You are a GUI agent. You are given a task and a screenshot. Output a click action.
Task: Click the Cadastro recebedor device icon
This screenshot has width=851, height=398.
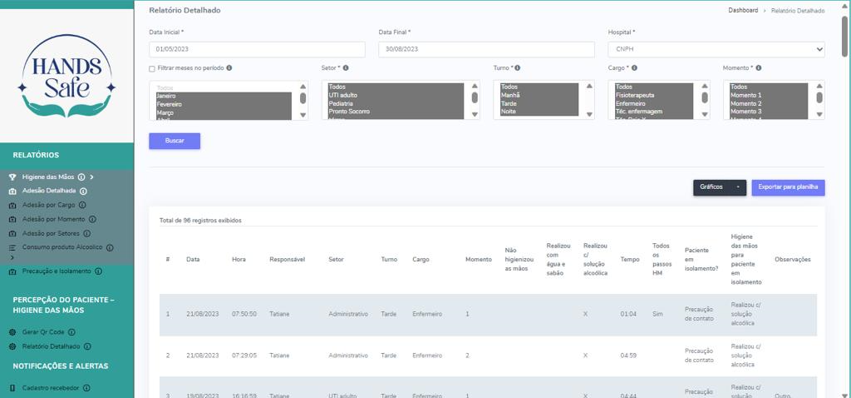[12, 388]
